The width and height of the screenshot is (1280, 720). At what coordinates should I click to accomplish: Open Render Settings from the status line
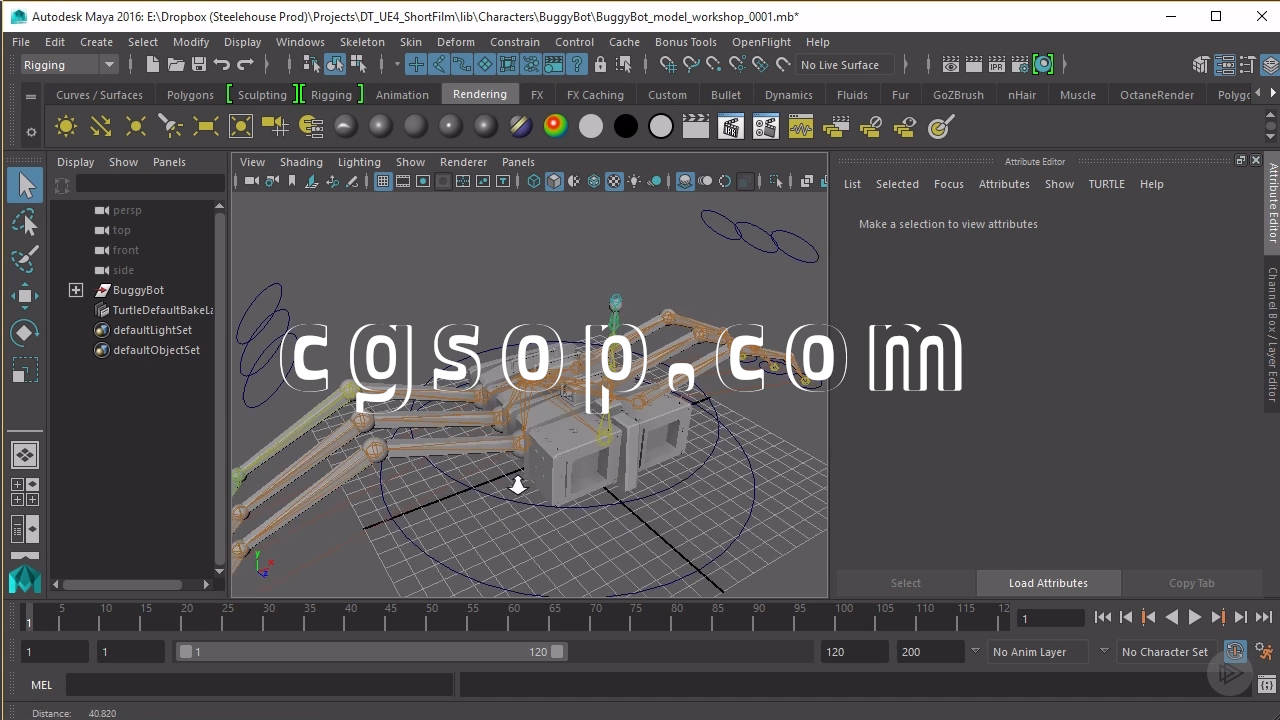pos(1020,65)
